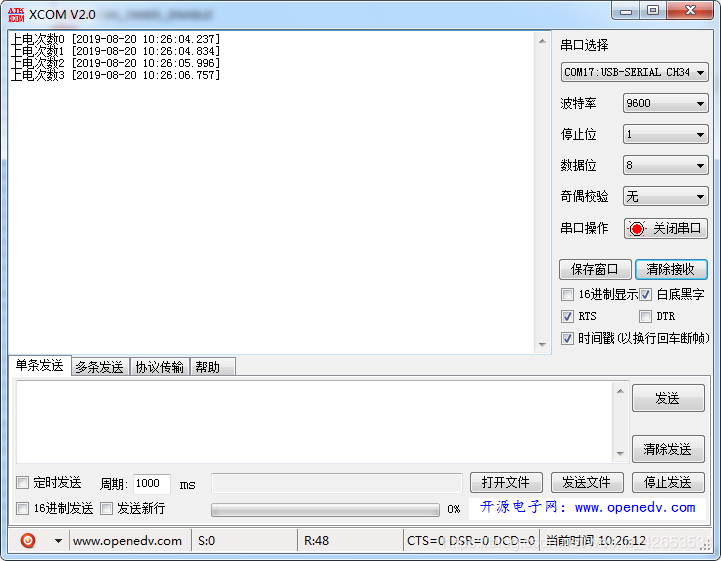Open the dropdown arrow beside status bar red icon

click(58, 541)
